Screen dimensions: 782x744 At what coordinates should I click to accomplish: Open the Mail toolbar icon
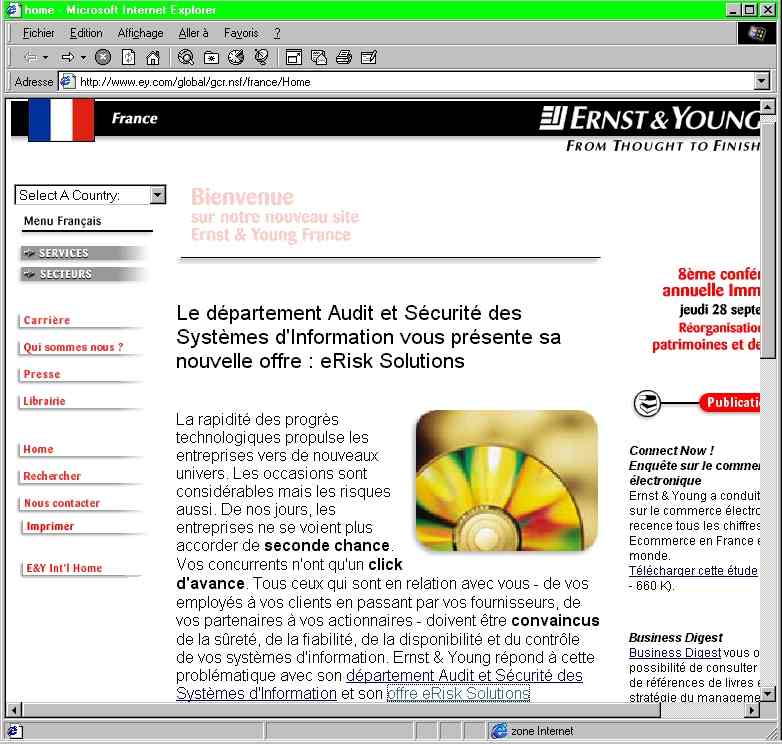point(319,58)
